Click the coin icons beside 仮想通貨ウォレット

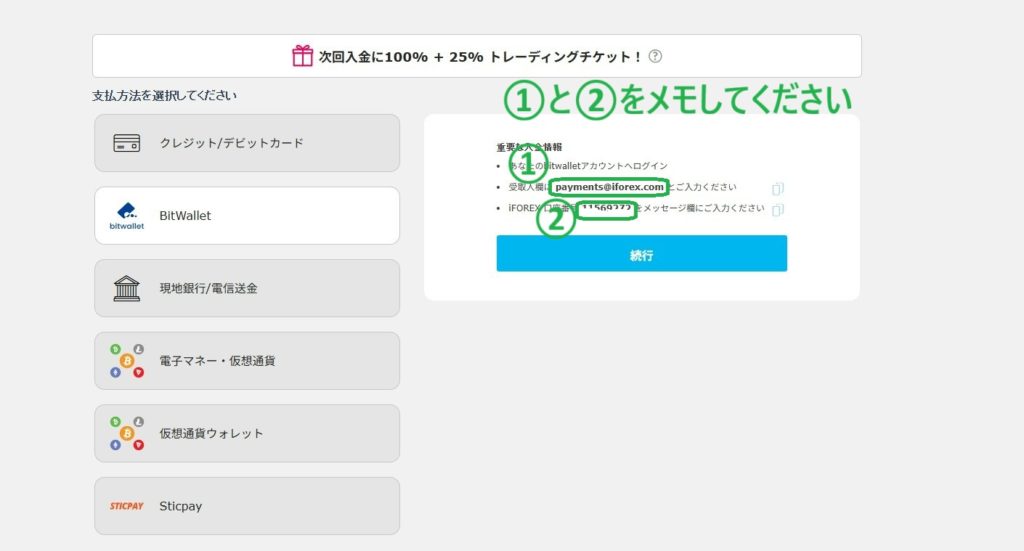127,433
